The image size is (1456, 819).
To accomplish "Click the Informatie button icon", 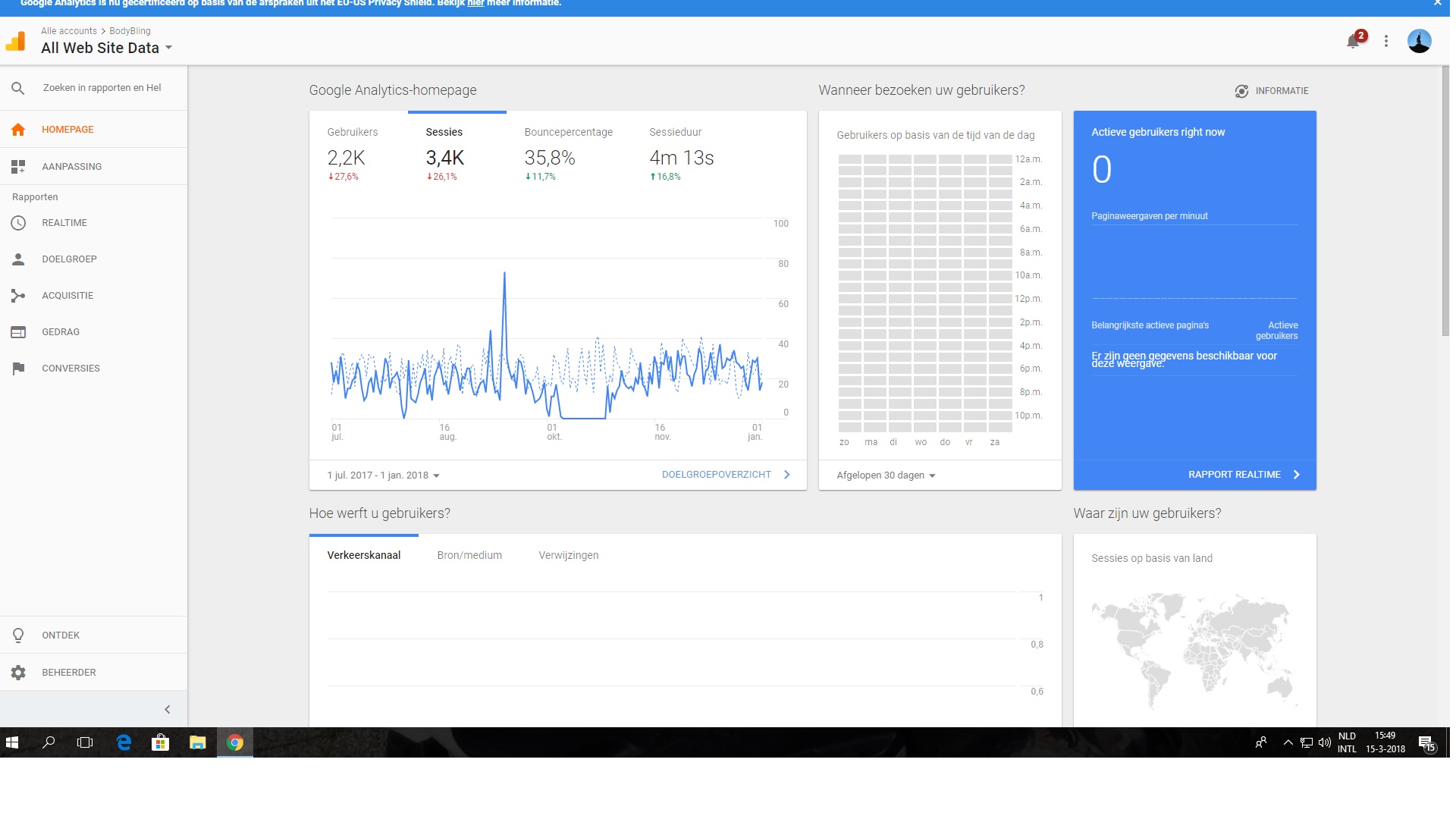I will [x=1241, y=91].
